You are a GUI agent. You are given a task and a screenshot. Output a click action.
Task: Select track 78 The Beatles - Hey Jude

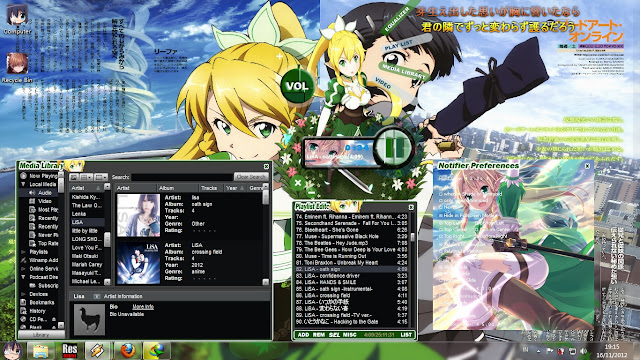click(x=351, y=243)
